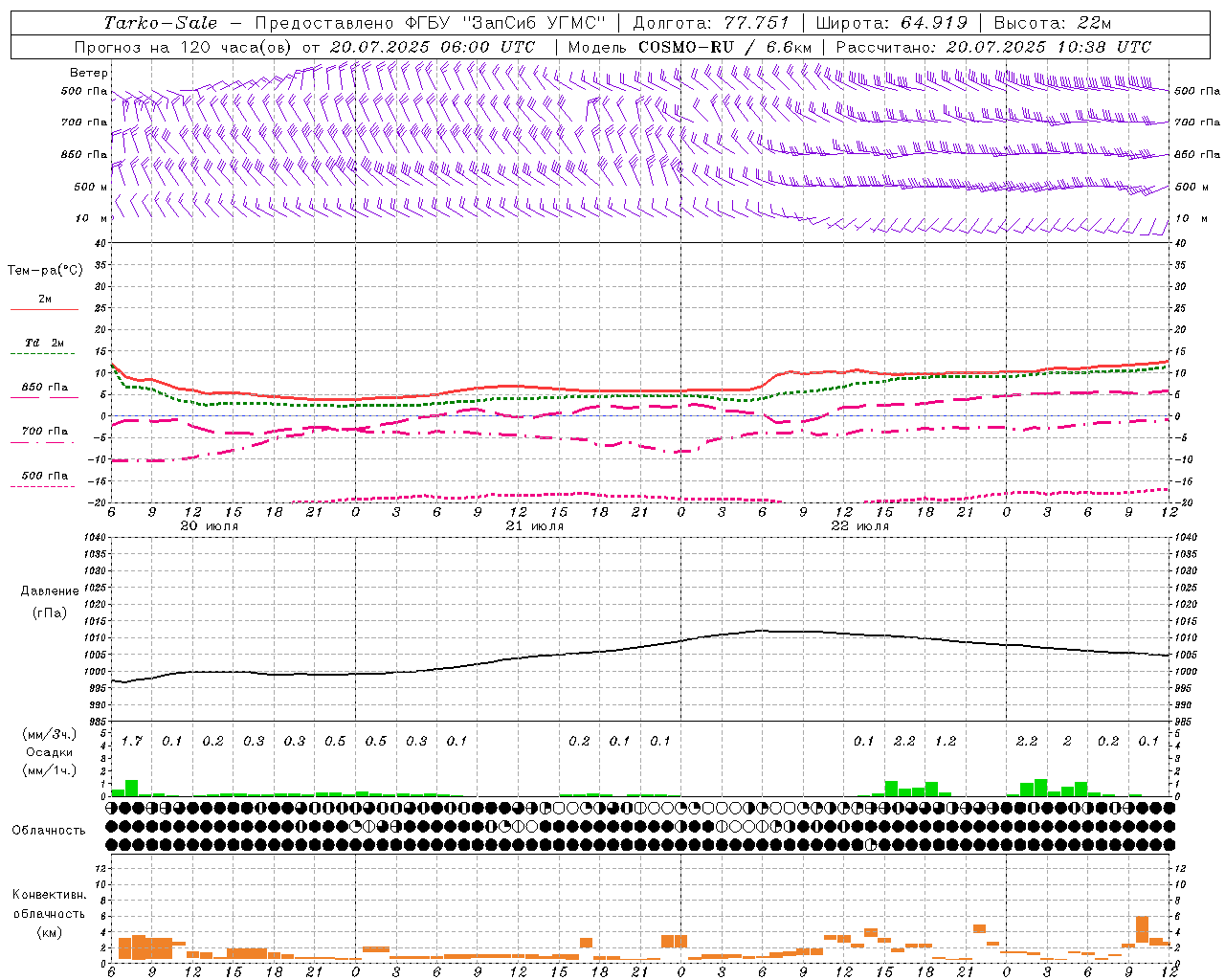Screen dimensions: 1225x980
Task: Click the Tarko-Sale station title
Action: point(161,23)
